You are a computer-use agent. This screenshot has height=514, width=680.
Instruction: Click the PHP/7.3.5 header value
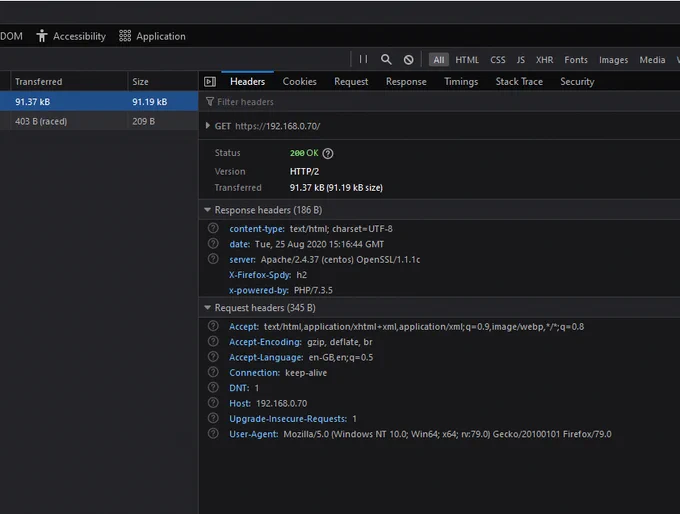313,290
